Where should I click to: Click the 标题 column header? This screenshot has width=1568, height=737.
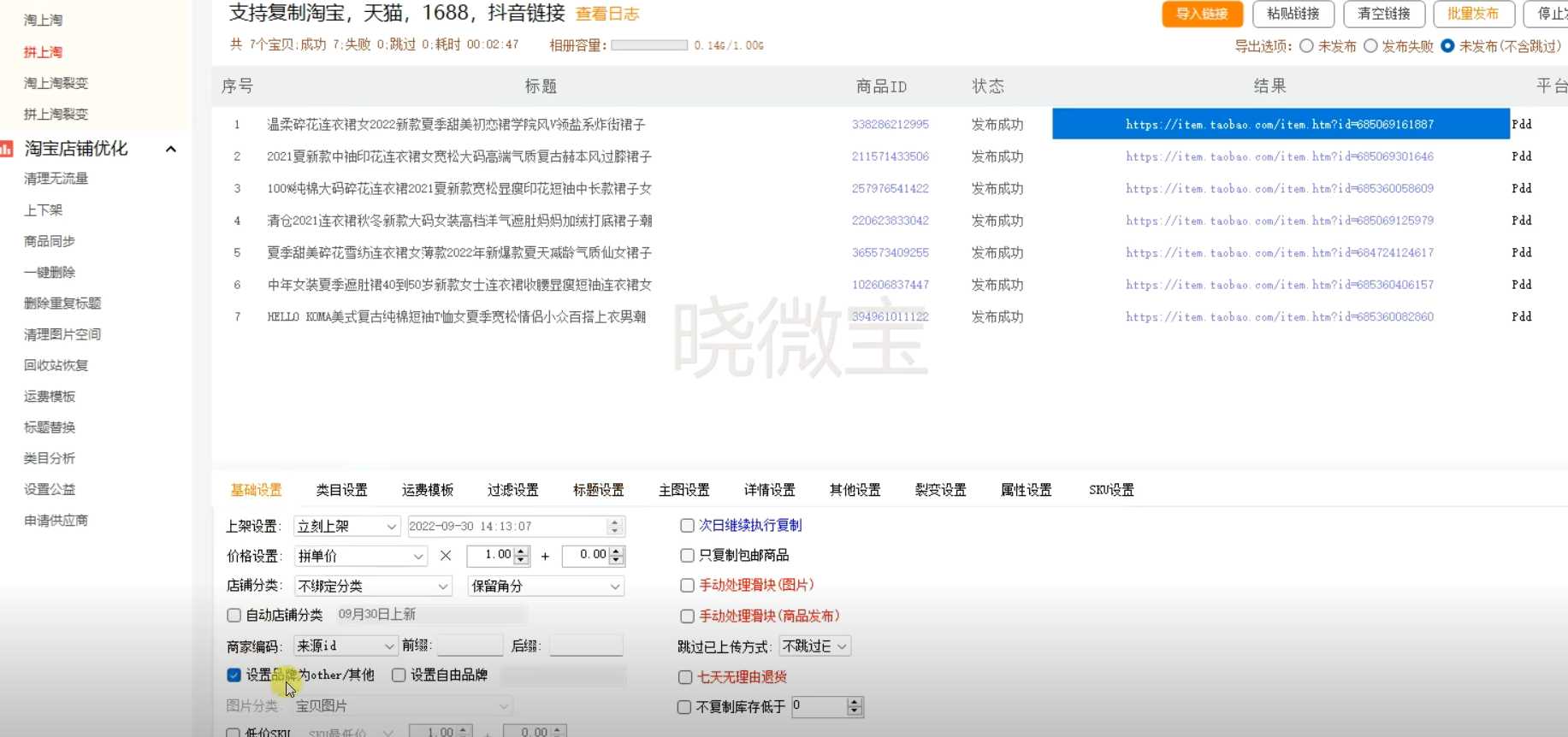click(541, 86)
